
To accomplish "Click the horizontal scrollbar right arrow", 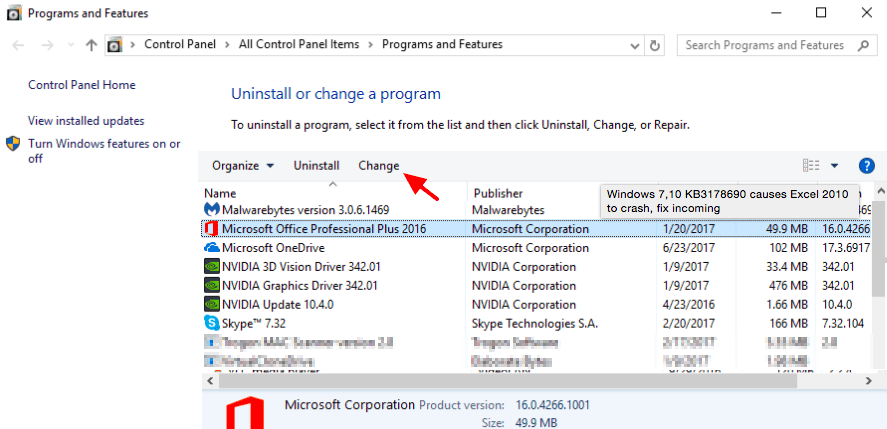I will (867, 381).
